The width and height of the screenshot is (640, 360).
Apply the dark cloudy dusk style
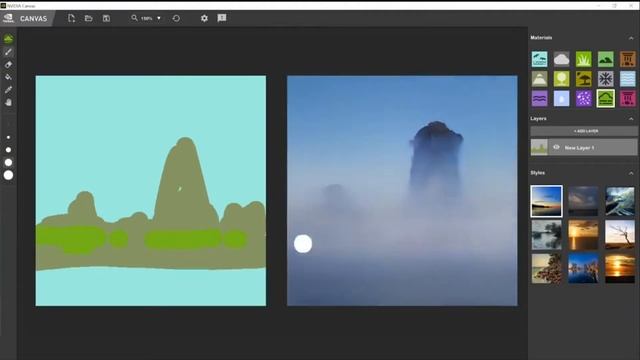(x=583, y=201)
